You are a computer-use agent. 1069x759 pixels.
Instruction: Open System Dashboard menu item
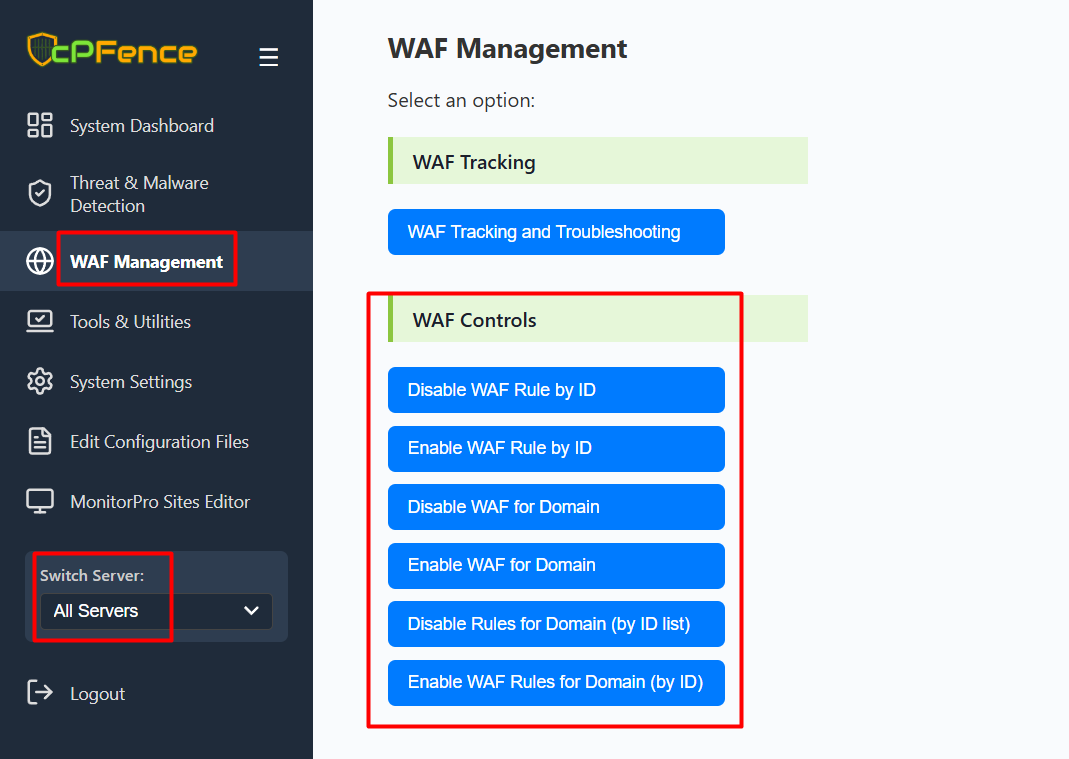pos(141,126)
